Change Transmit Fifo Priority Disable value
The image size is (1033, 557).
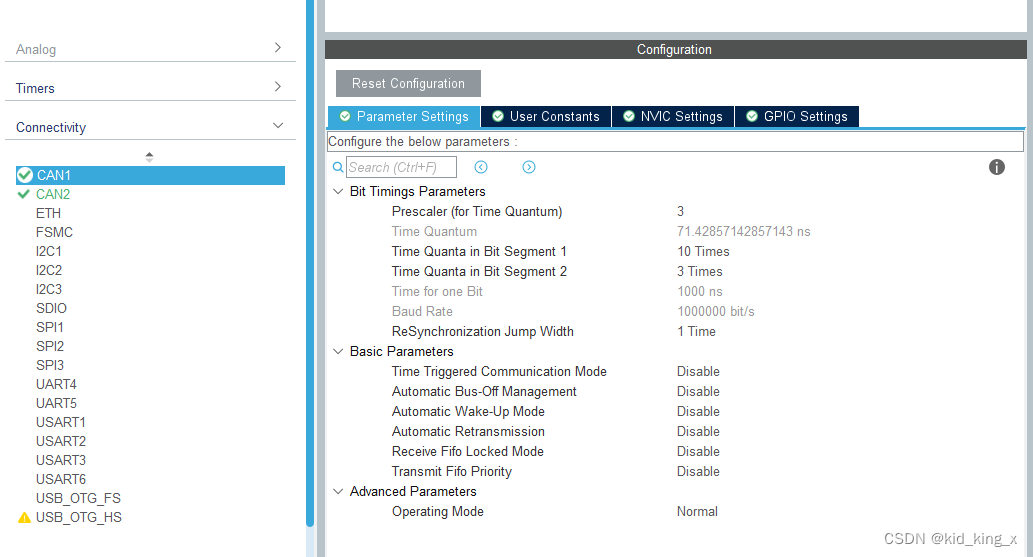698,471
